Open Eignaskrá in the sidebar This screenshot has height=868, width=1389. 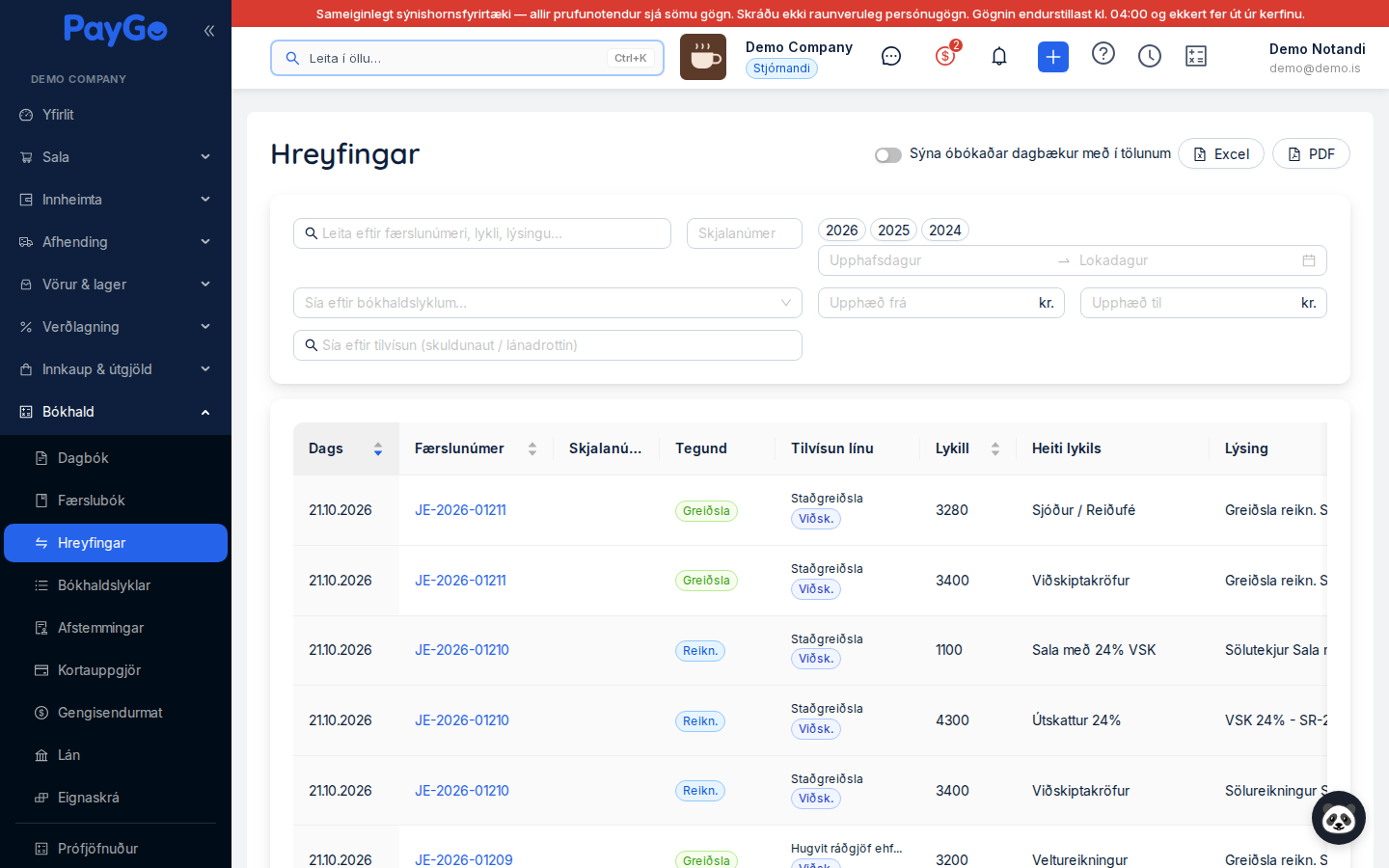pyautogui.click(x=116, y=798)
